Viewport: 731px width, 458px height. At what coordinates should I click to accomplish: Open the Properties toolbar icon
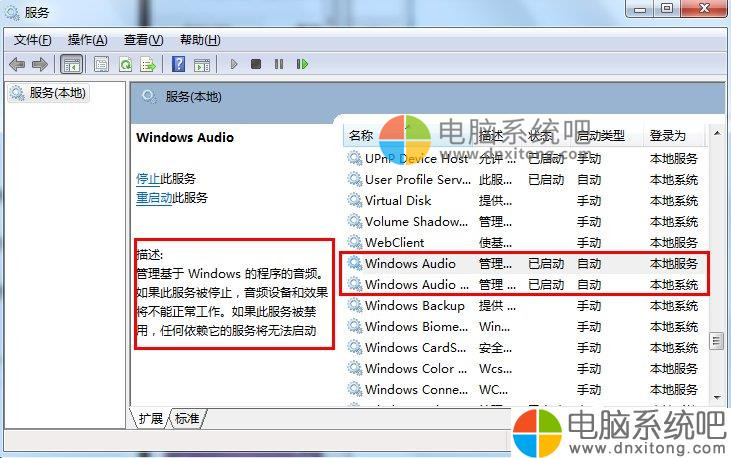101,64
